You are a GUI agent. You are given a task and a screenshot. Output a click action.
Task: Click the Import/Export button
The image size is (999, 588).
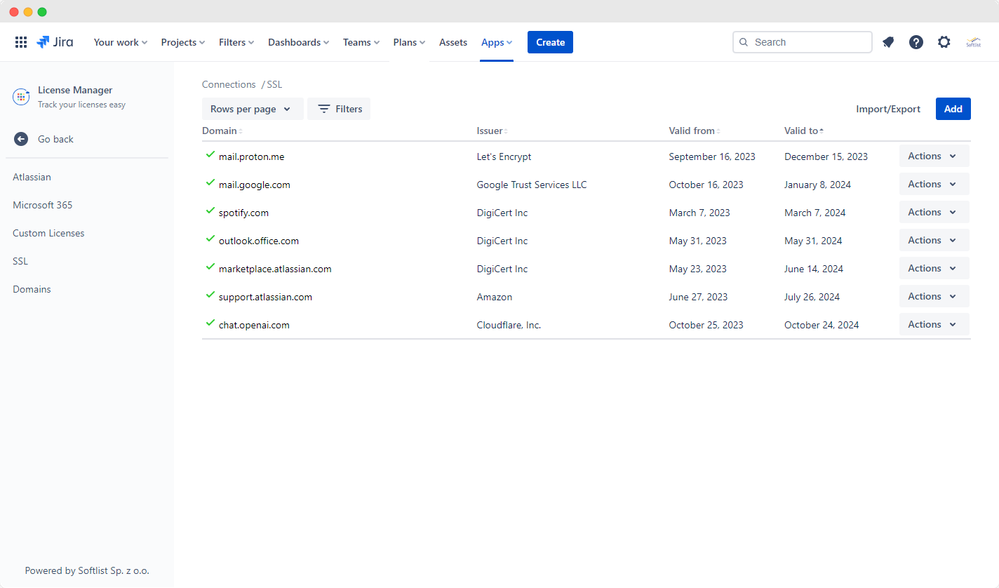click(x=888, y=109)
